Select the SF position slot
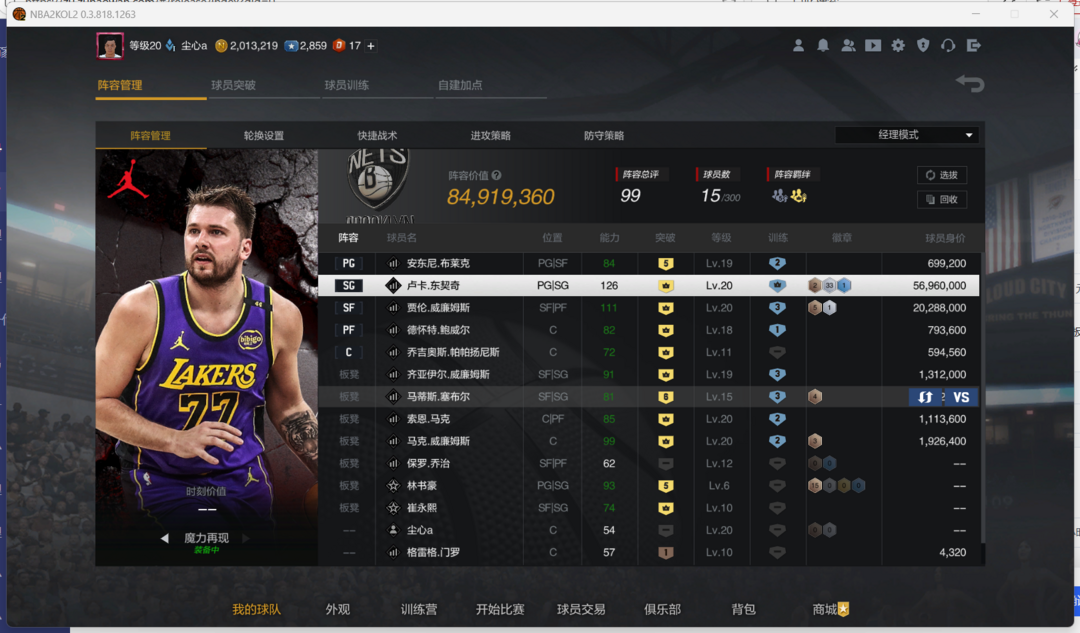Image resolution: width=1080 pixels, height=633 pixels. [x=349, y=308]
